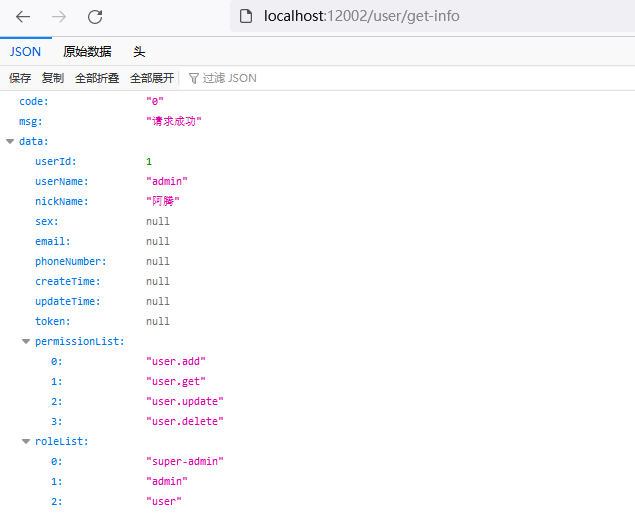
Task: Select the "super-admin" role value
Action: point(184,462)
